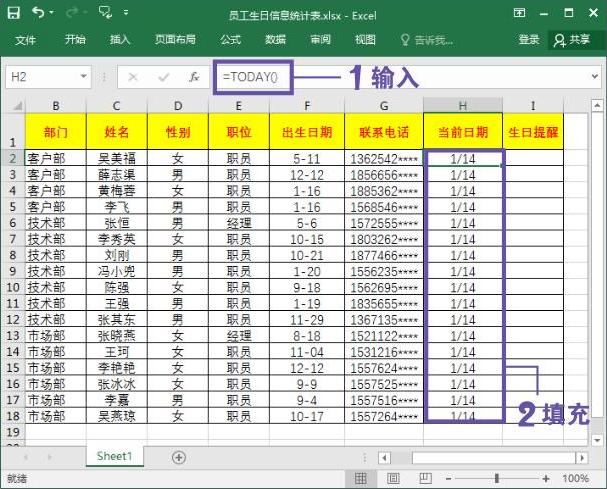Viewport: 607px width, 489px height.
Task: Click the horizontal scrollbar right arrow
Action: [x=582, y=458]
